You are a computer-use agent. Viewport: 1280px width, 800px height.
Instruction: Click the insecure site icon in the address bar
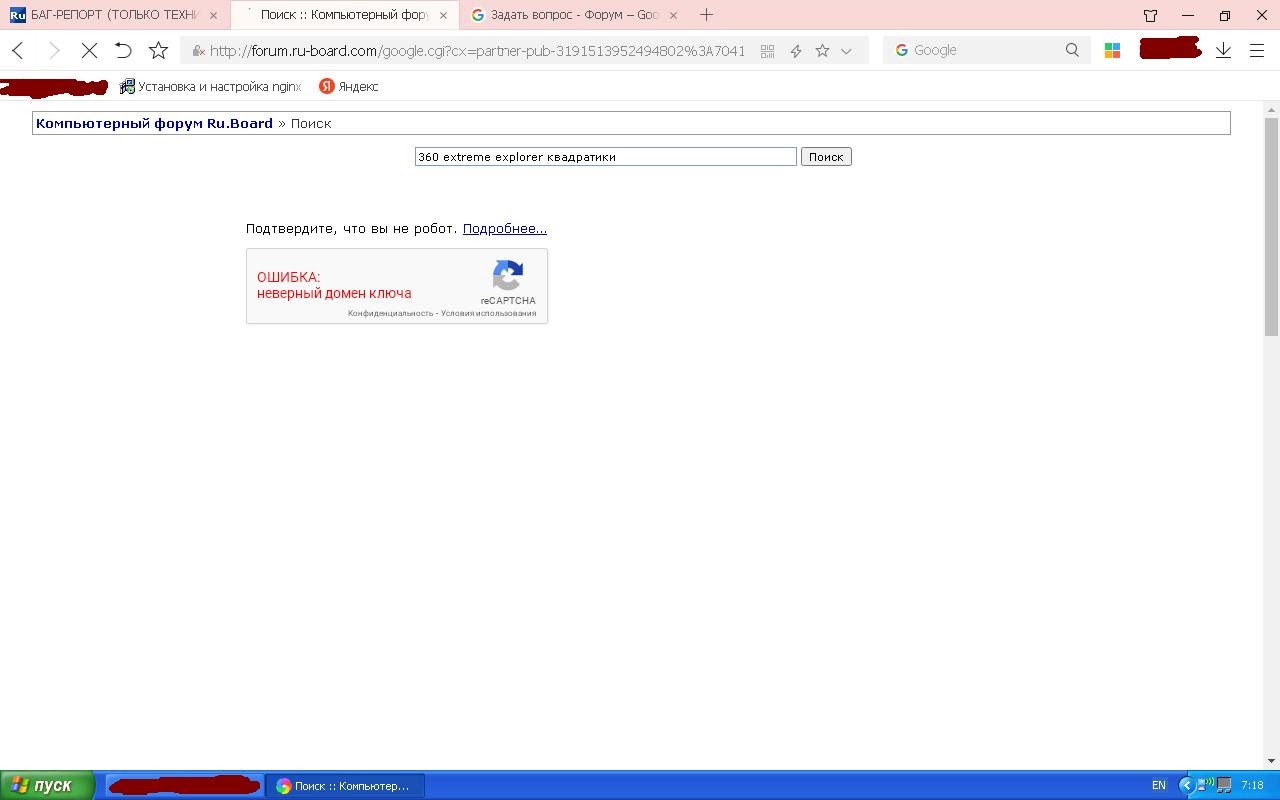198,51
